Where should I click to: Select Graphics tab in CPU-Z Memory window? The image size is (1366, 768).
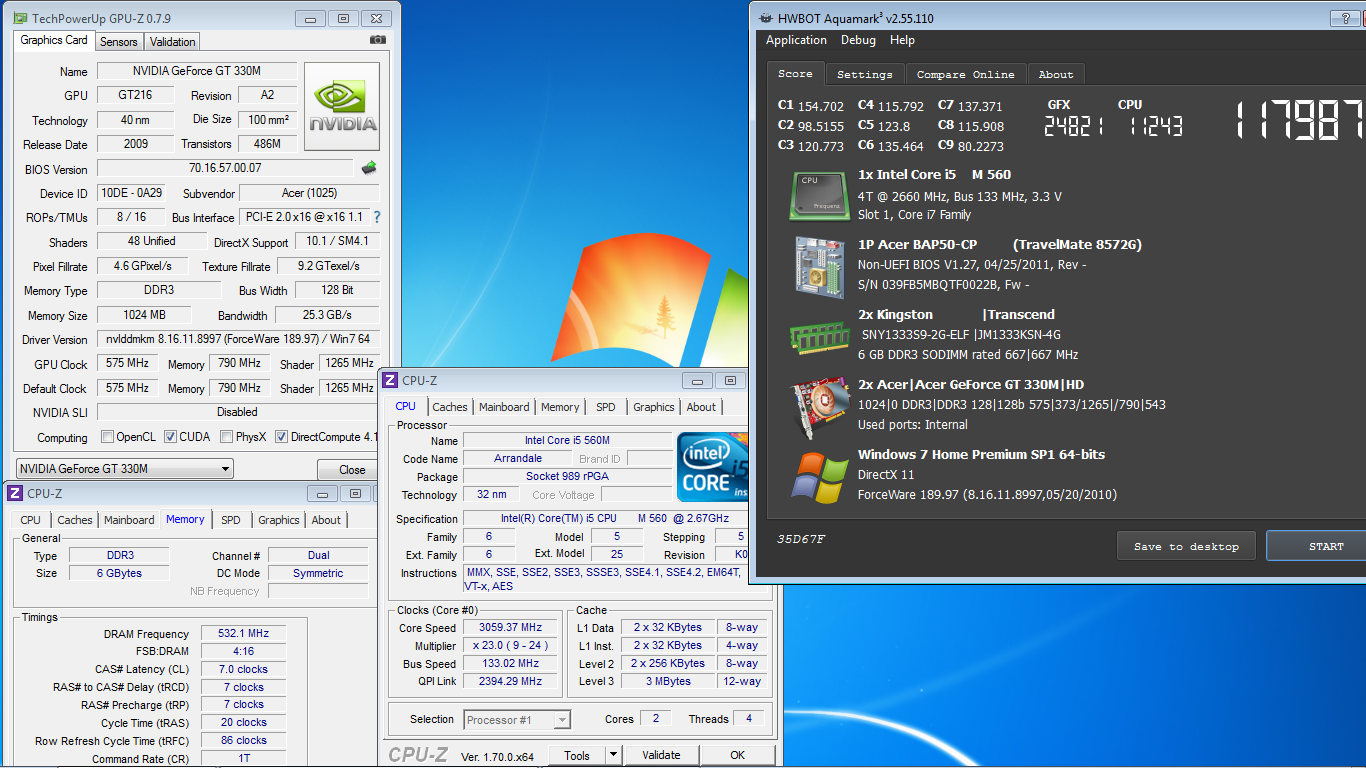[x=279, y=520]
